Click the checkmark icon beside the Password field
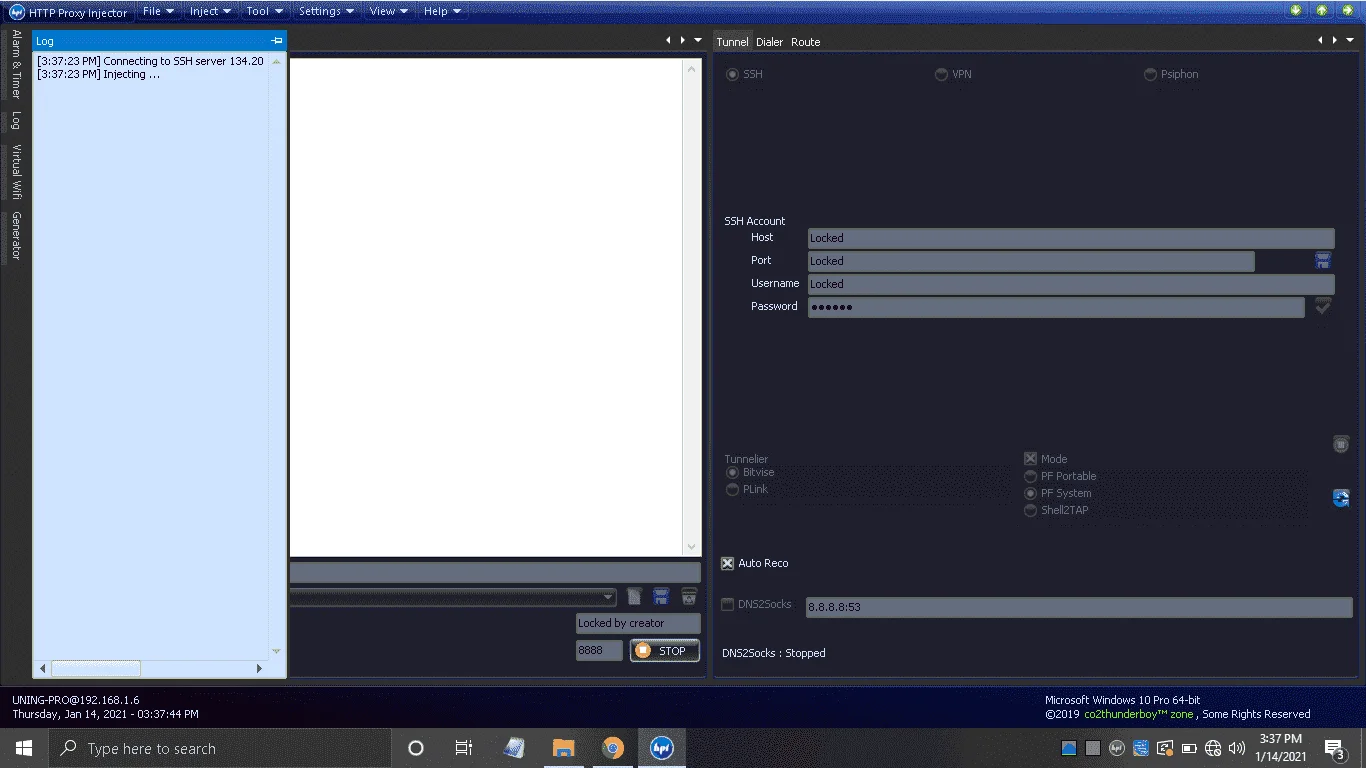The image size is (1366, 768). point(1322,307)
